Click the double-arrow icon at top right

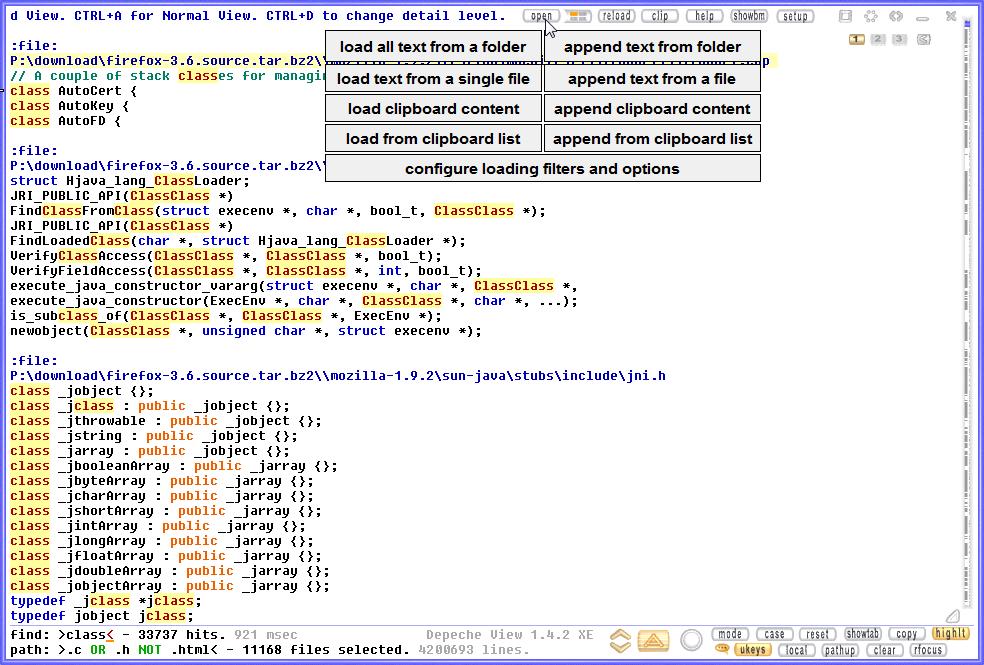896,16
